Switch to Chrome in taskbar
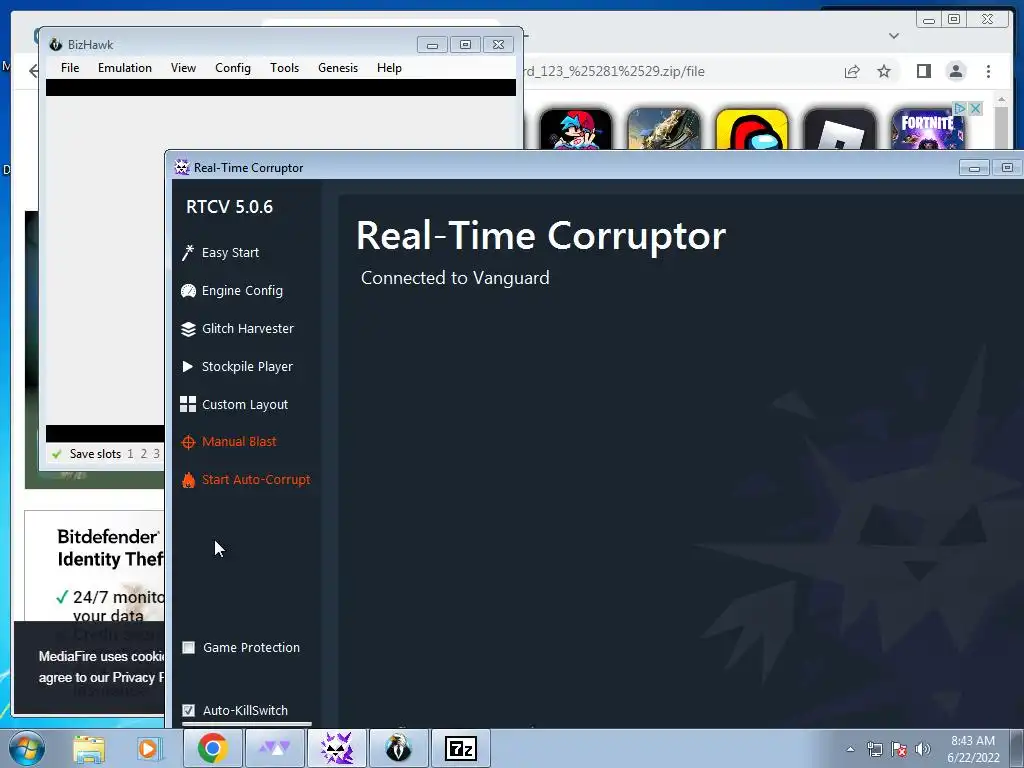This screenshot has height=768, width=1024. point(212,748)
